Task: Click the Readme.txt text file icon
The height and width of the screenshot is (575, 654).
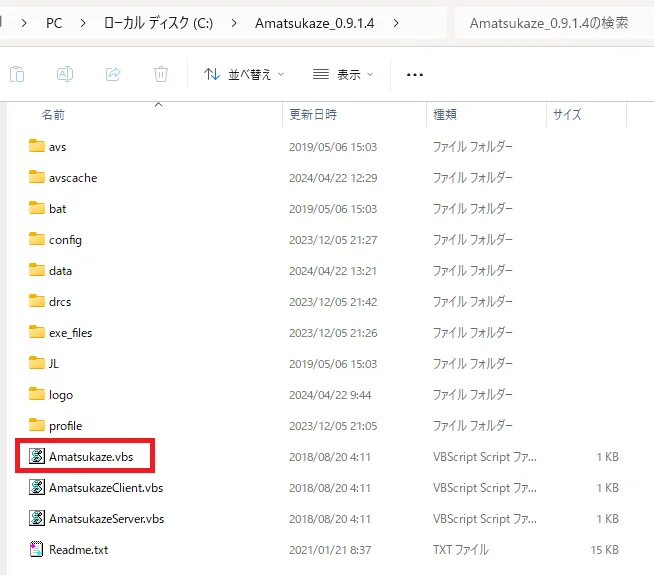Action: coord(37,549)
